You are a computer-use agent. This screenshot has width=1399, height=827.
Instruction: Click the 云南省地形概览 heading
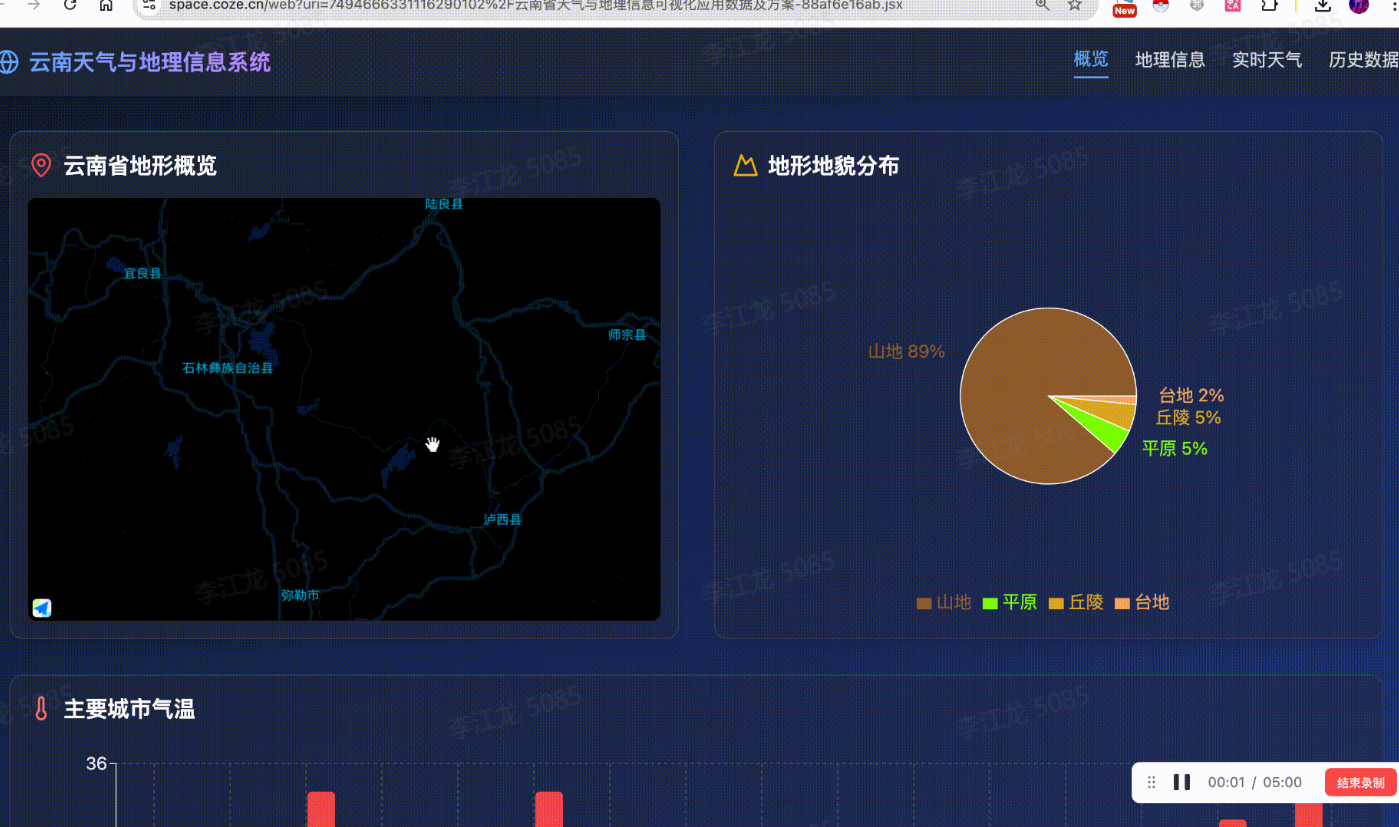140,165
